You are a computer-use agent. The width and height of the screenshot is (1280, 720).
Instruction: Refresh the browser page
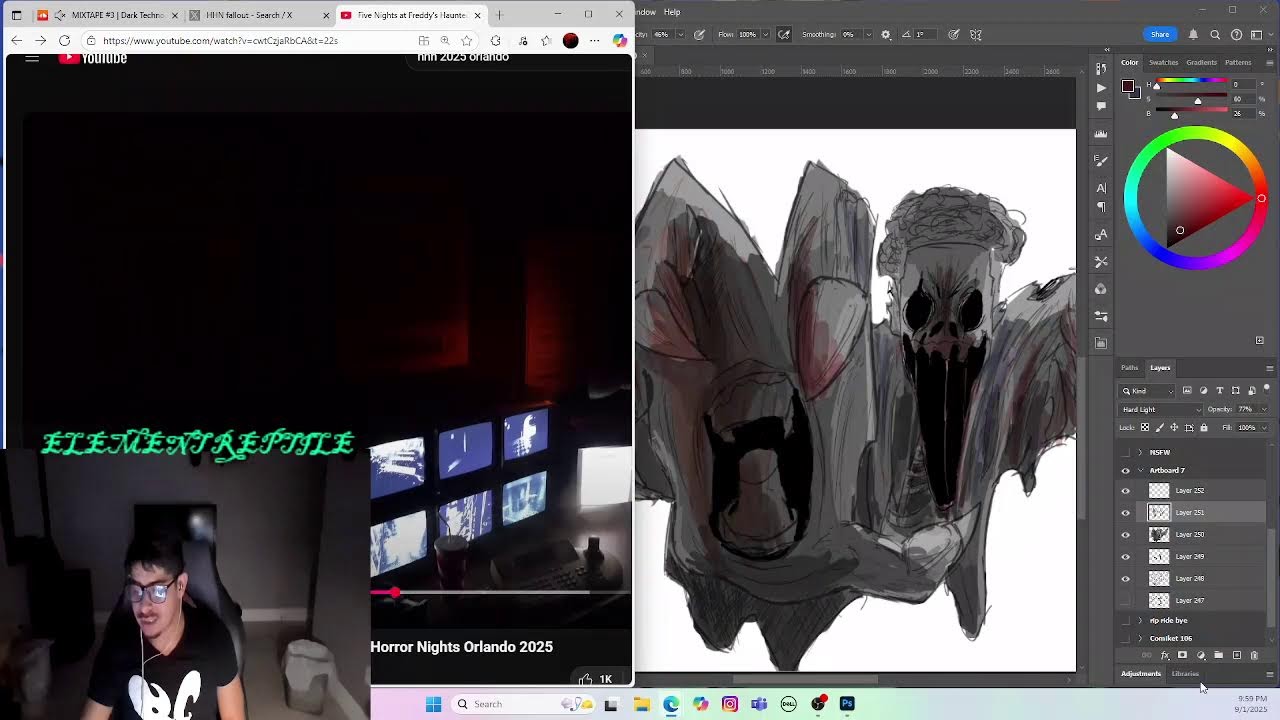coord(64,41)
